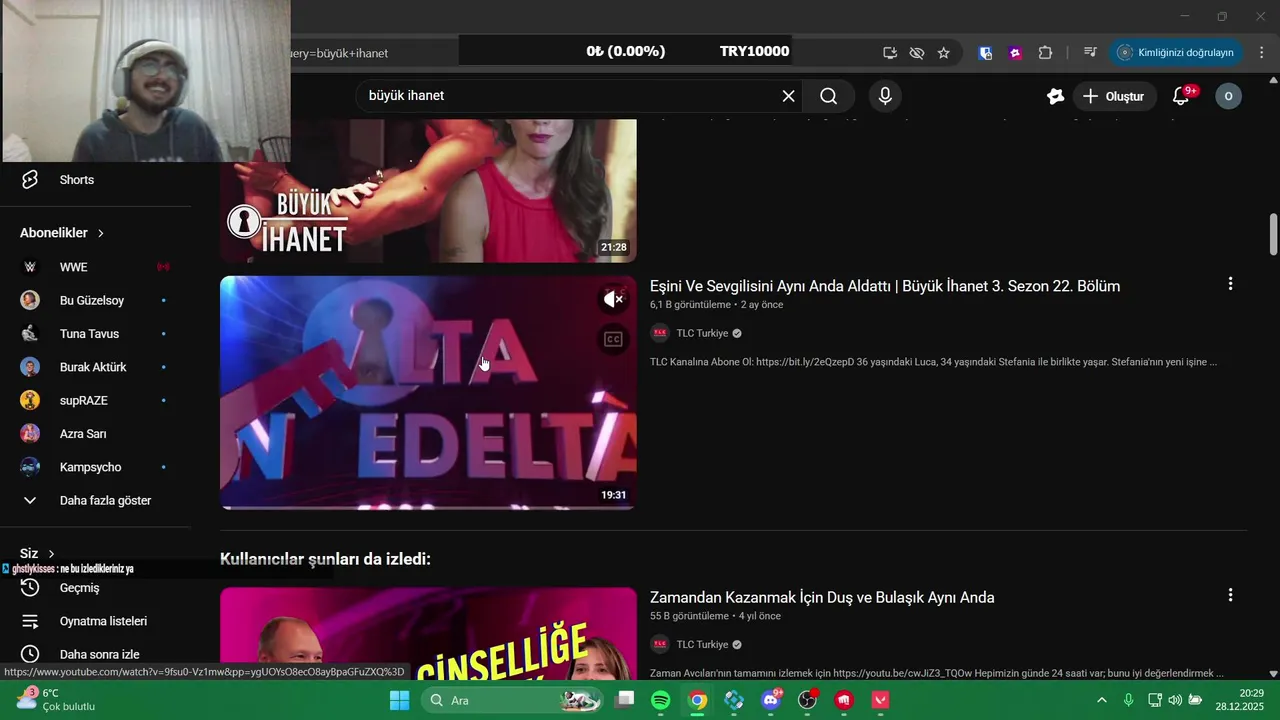The width and height of the screenshot is (1280, 720).
Task: Click the Oluştur create button
Action: click(1114, 96)
